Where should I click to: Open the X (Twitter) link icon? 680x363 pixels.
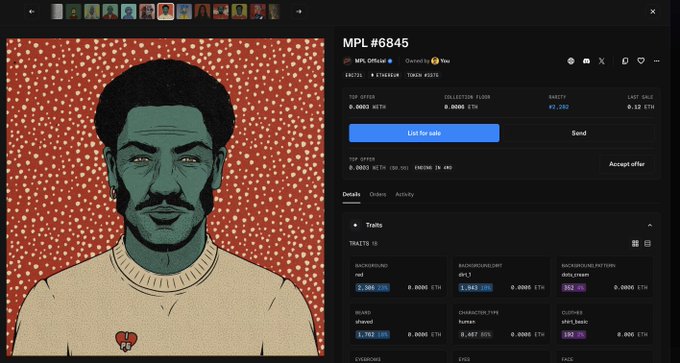pyautogui.click(x=602, y=61)
